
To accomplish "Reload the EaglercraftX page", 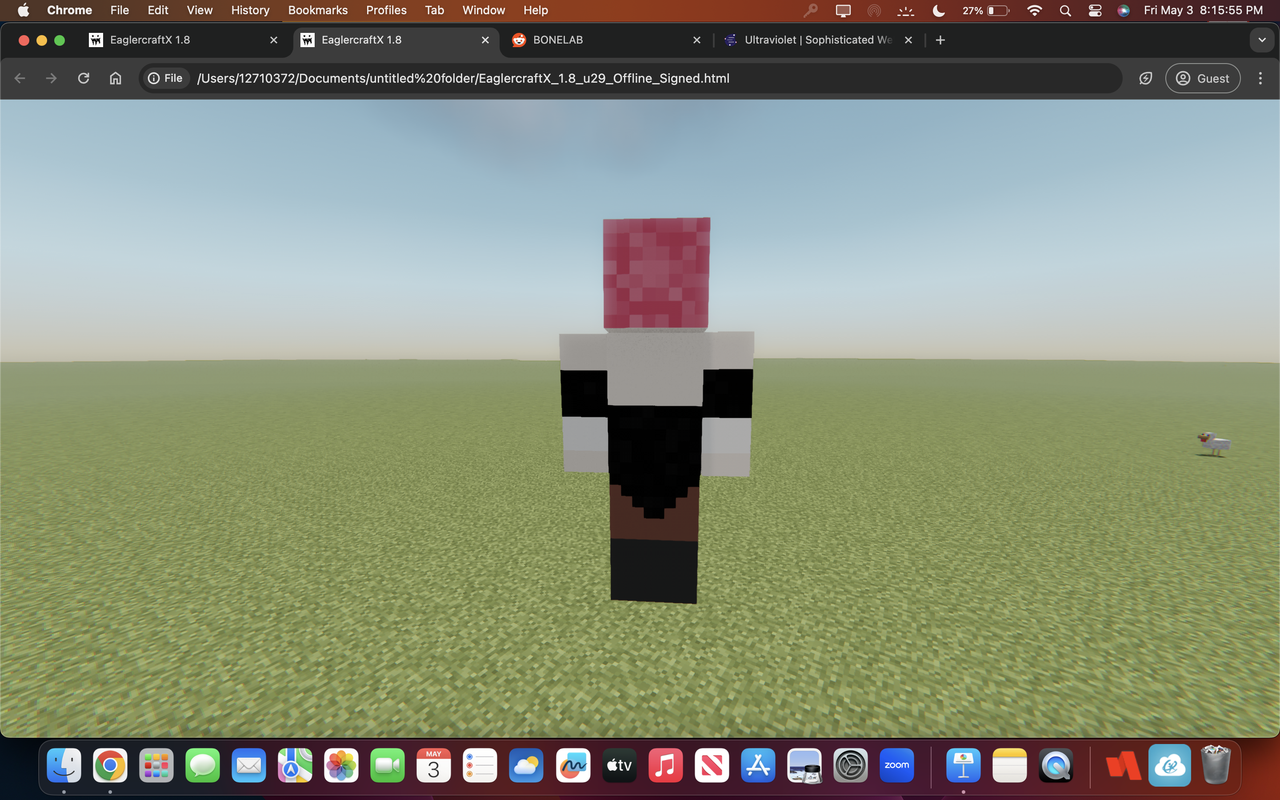I will [x=84, y=78].
